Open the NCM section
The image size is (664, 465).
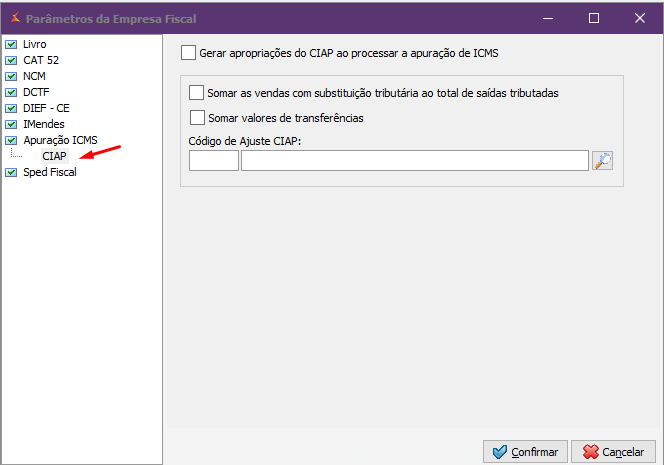[34, 76]
